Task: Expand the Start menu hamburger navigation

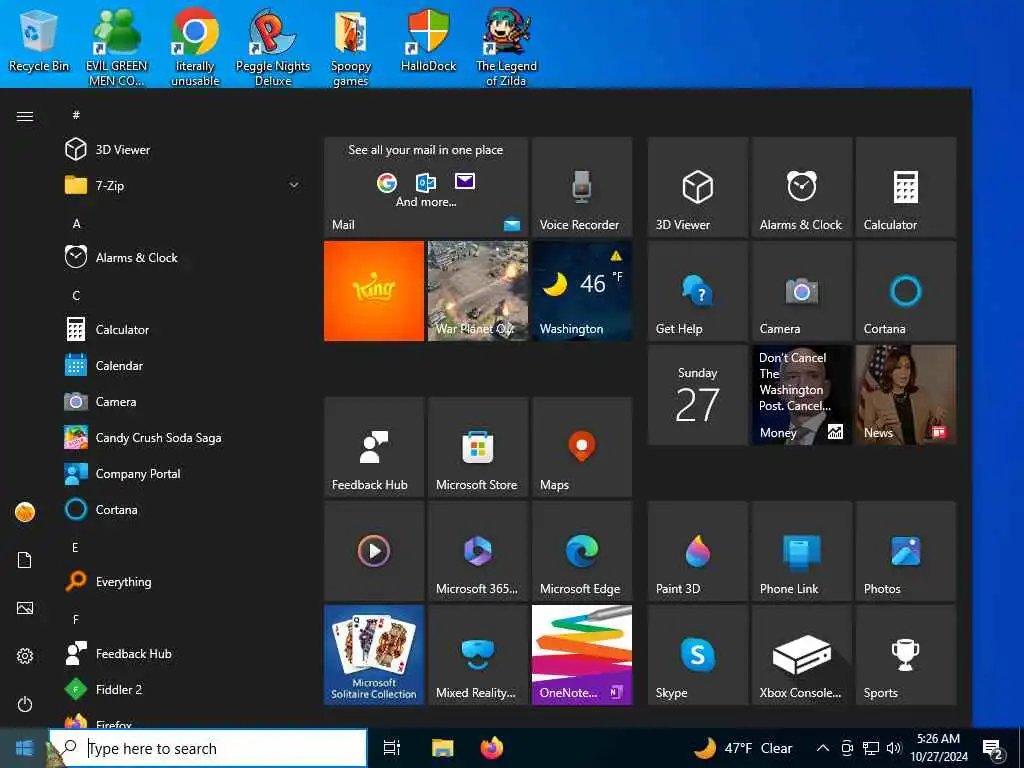Action: pos(25,116)
